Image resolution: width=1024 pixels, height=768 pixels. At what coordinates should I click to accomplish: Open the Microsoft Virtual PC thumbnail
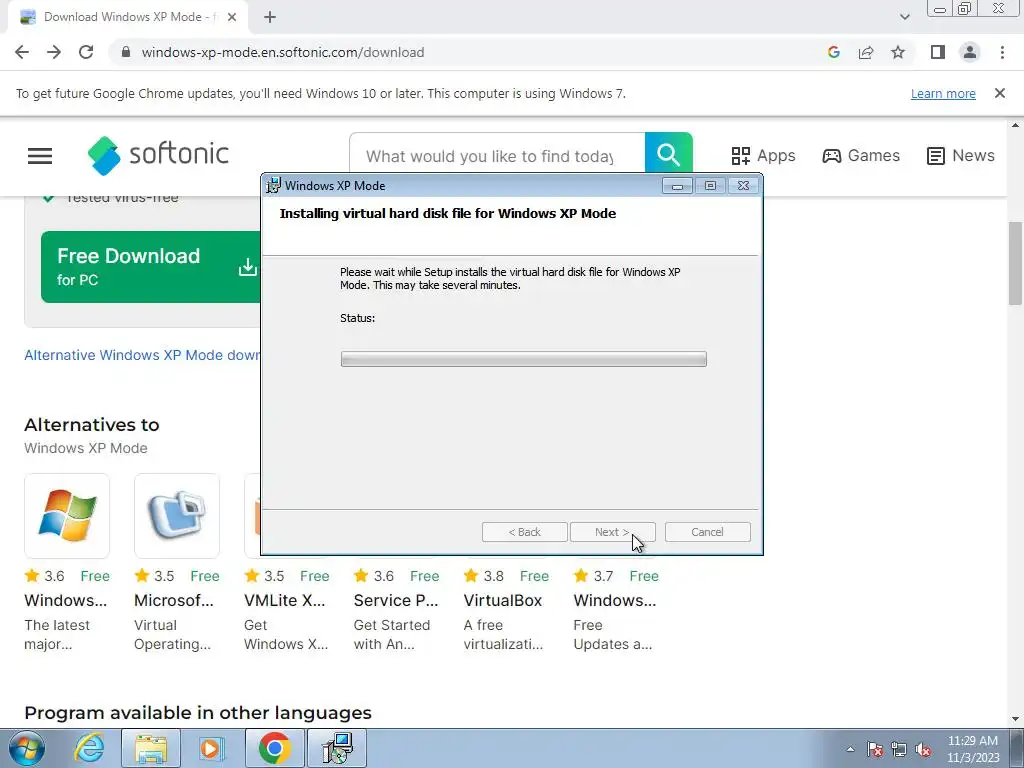coord(177,515)
